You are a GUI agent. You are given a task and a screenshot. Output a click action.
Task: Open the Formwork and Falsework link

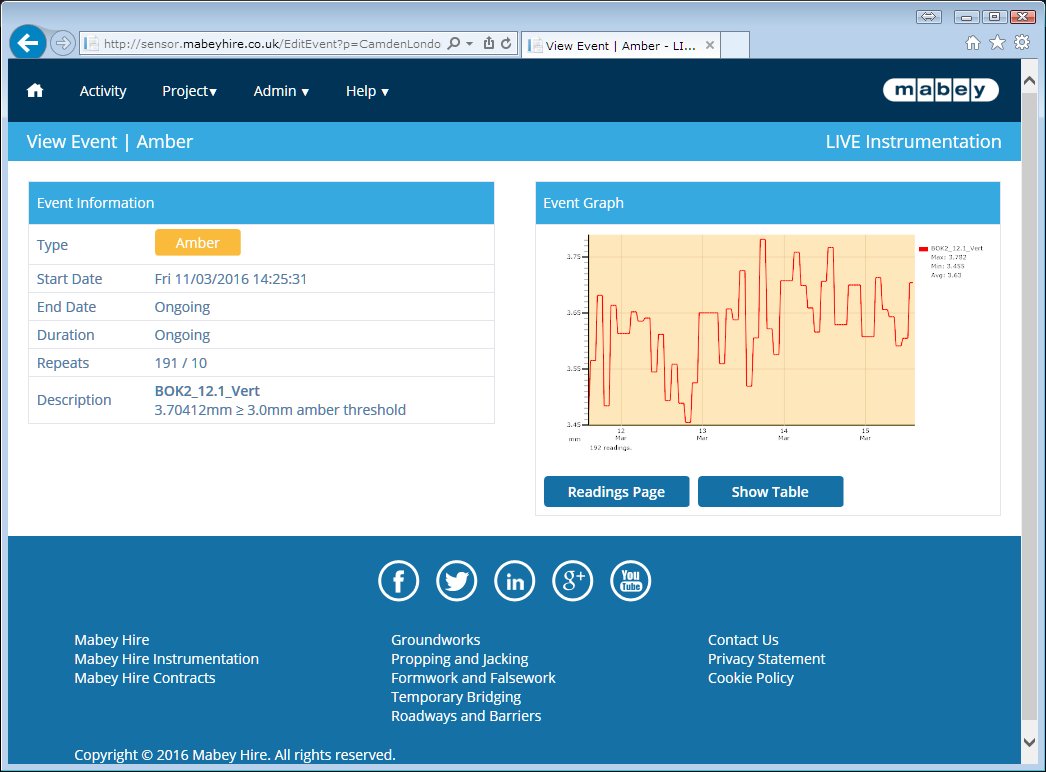(473, 678)
